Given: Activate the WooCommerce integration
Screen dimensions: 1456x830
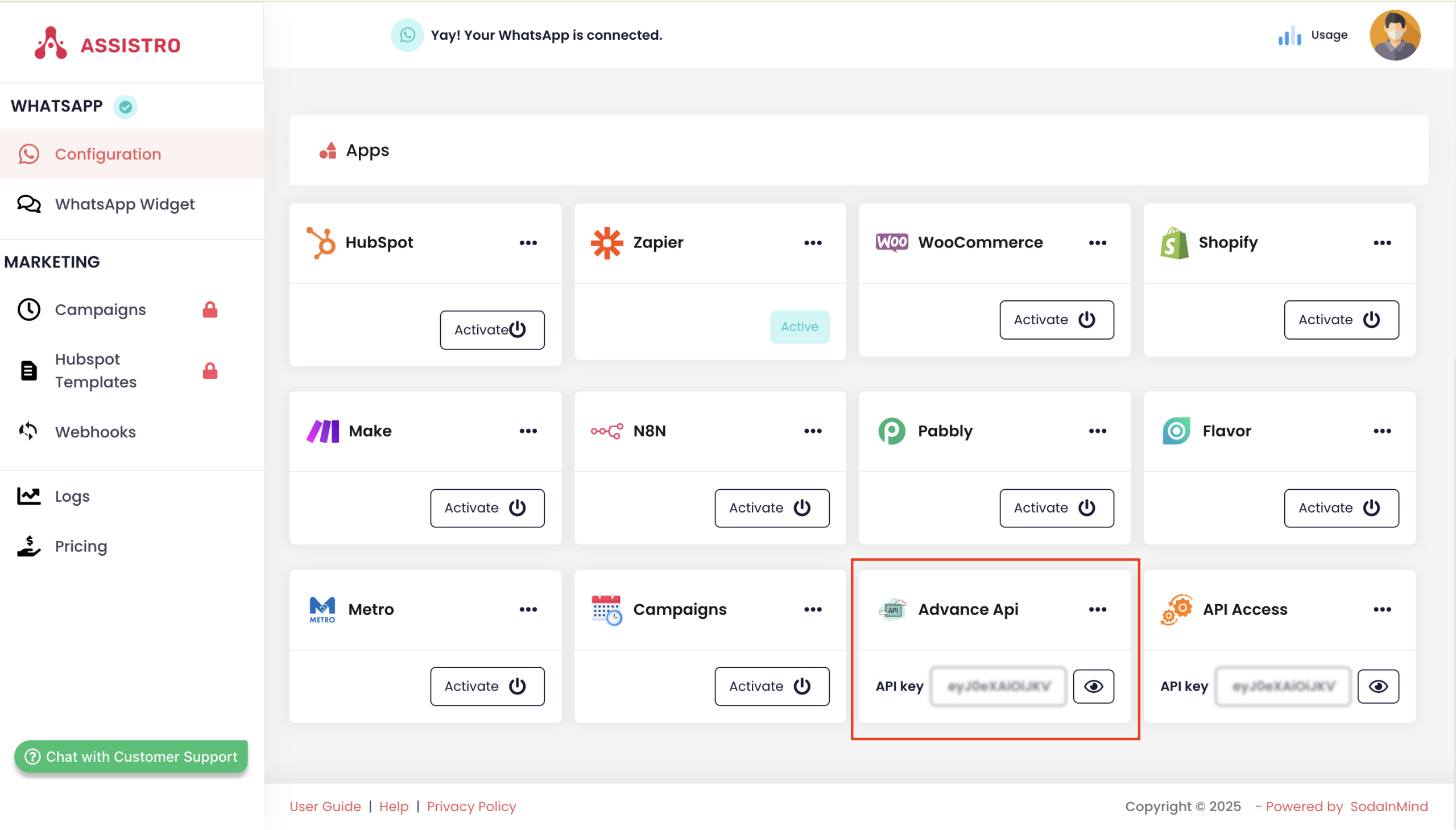Looking at the screenshot, I should coord(1056,320).
